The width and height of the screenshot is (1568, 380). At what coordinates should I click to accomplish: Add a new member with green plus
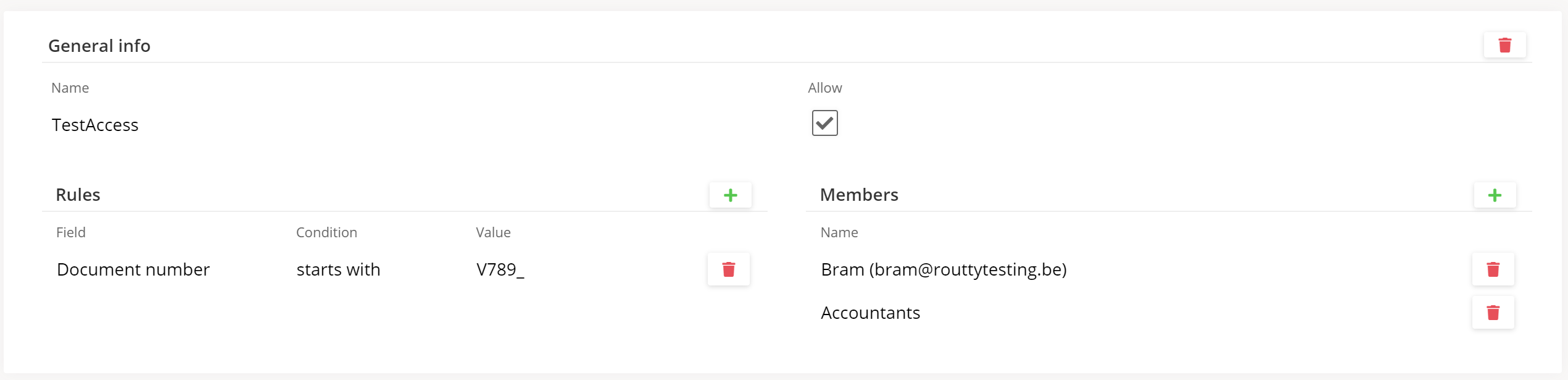pos(1495,195)
